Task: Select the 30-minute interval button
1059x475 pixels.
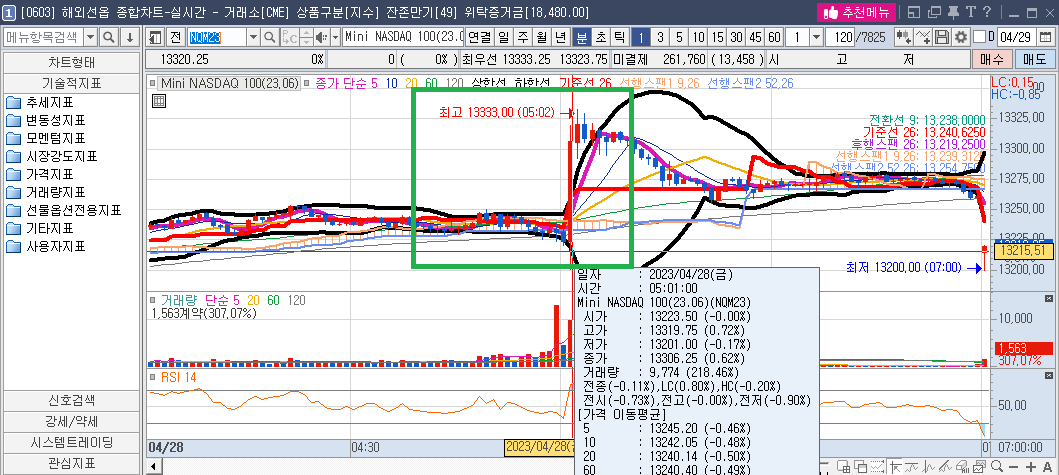Action: 736,36
